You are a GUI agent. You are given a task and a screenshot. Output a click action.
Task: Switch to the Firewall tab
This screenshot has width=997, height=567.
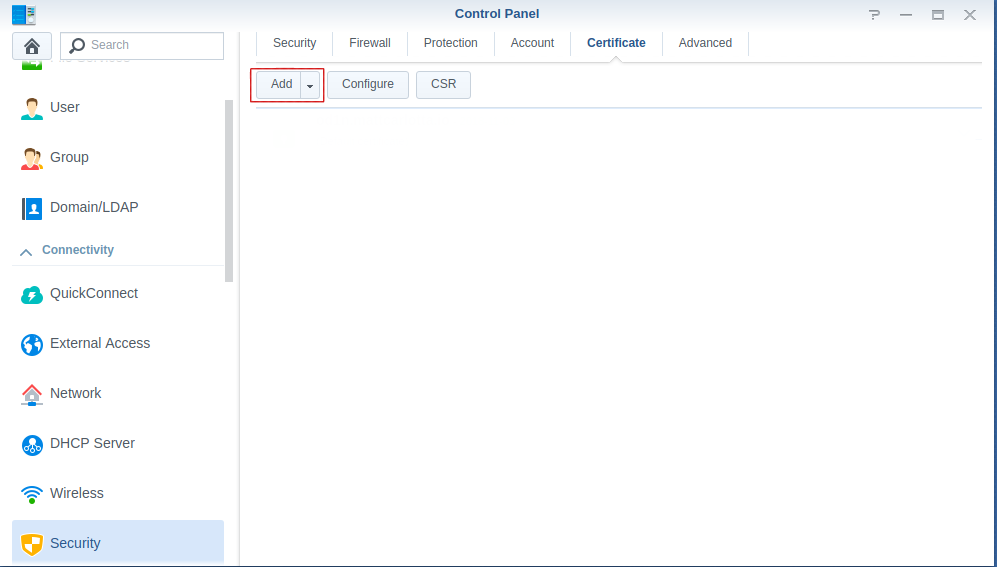[x=369, y=43]
